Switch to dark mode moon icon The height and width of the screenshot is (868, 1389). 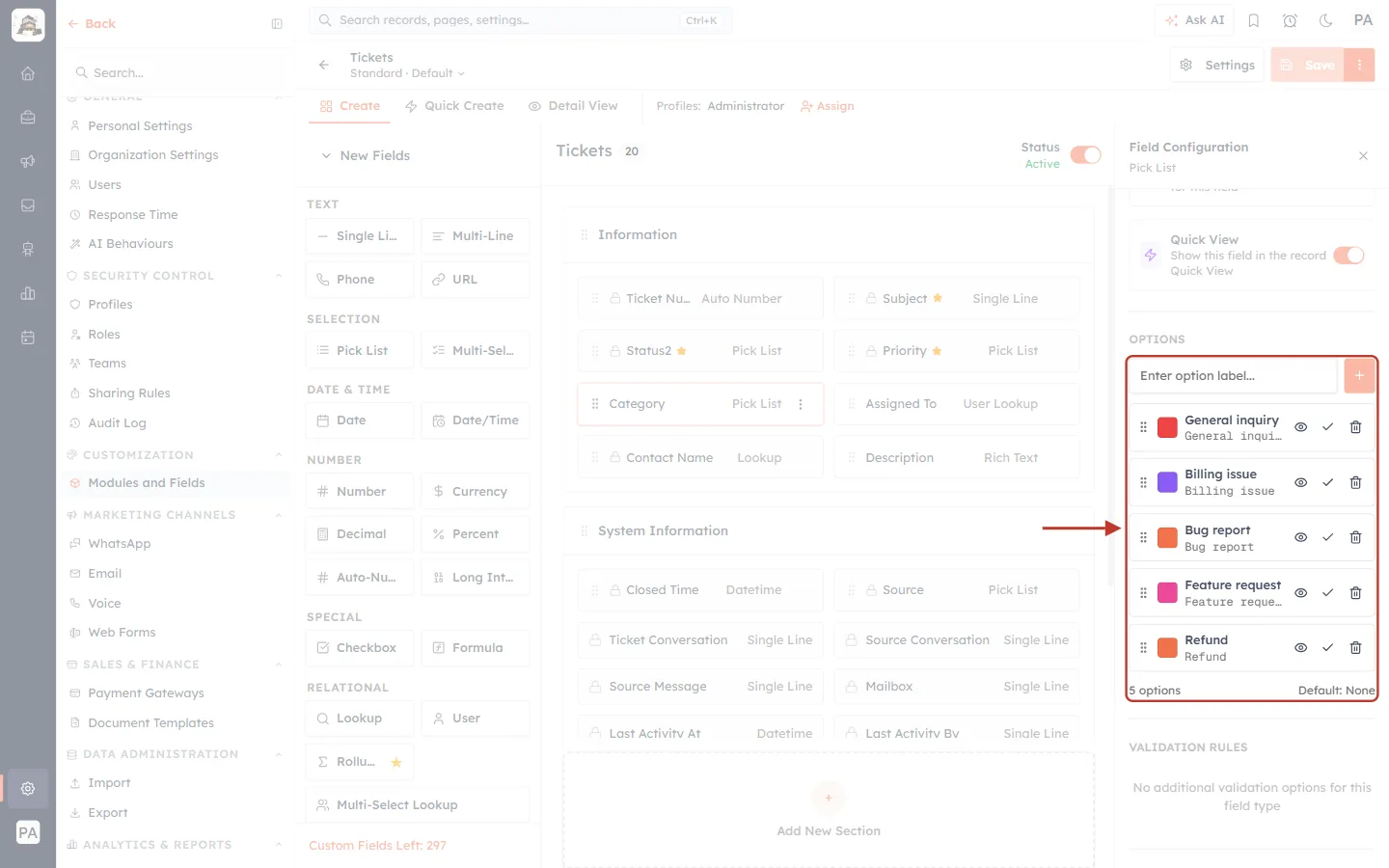(x=1326, y=20)
